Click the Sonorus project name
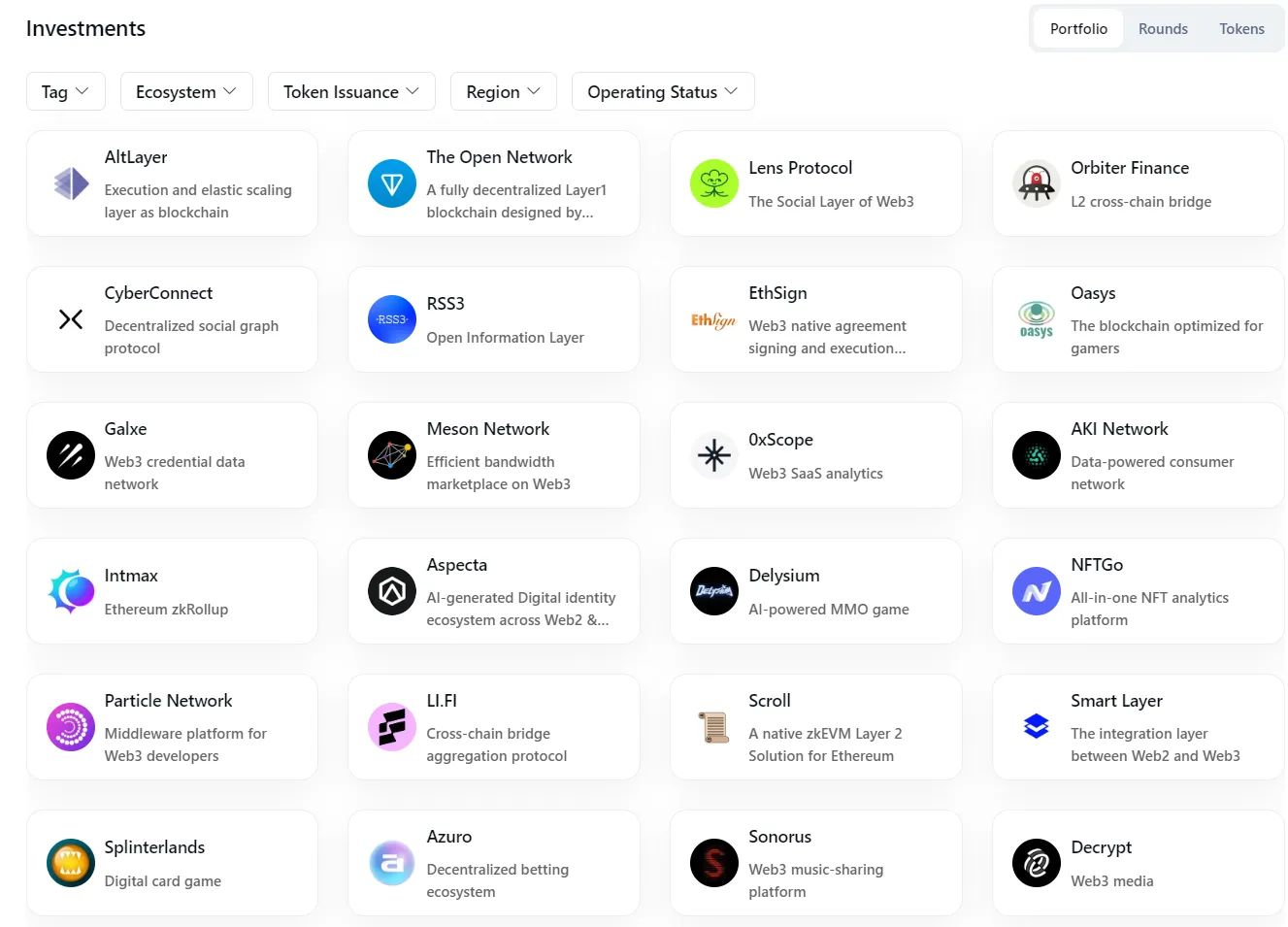Viewport: 1288px width, 927px height. point(779,837)
